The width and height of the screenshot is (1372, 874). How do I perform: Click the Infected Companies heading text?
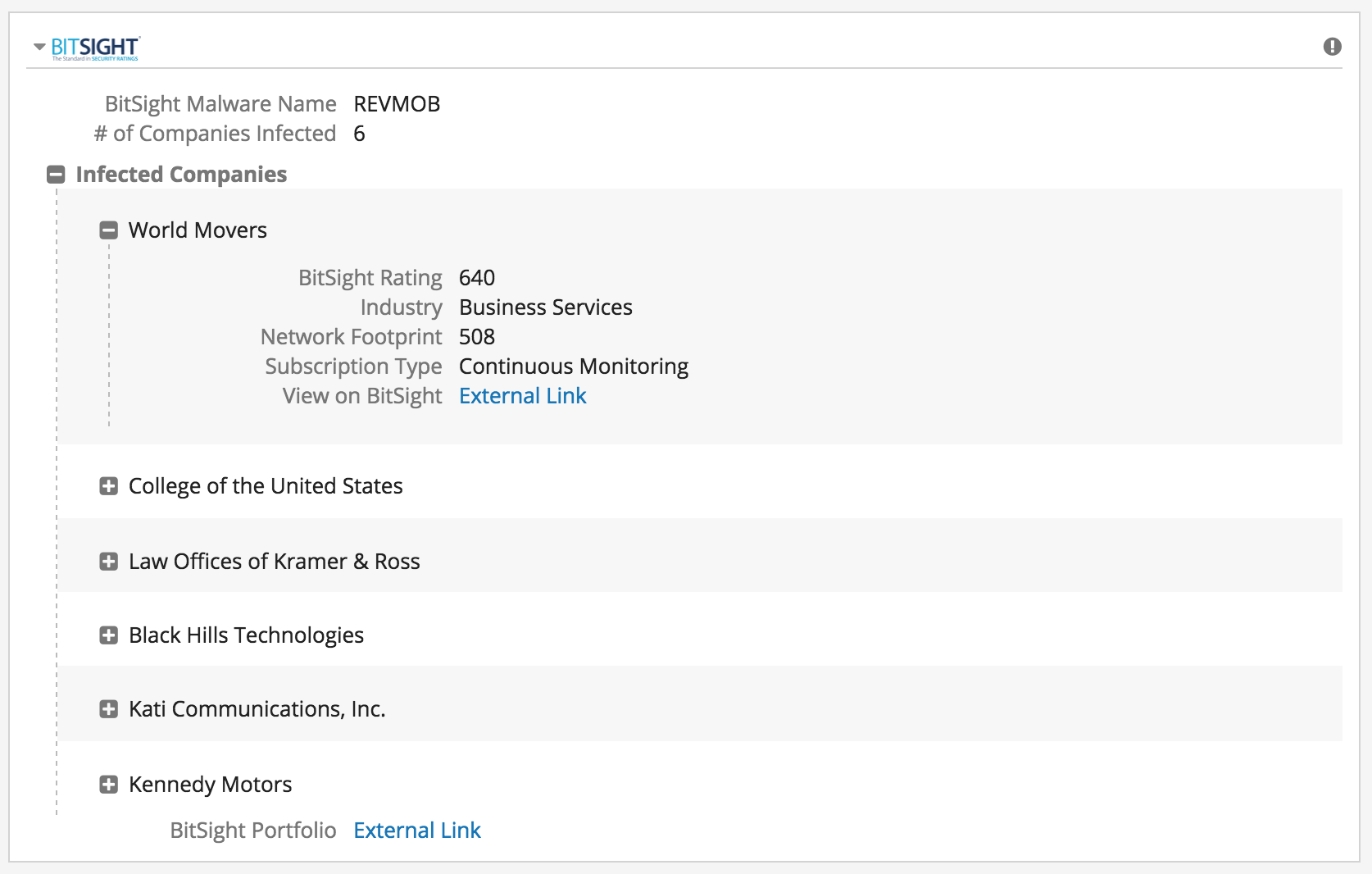[x=181, y=175]
